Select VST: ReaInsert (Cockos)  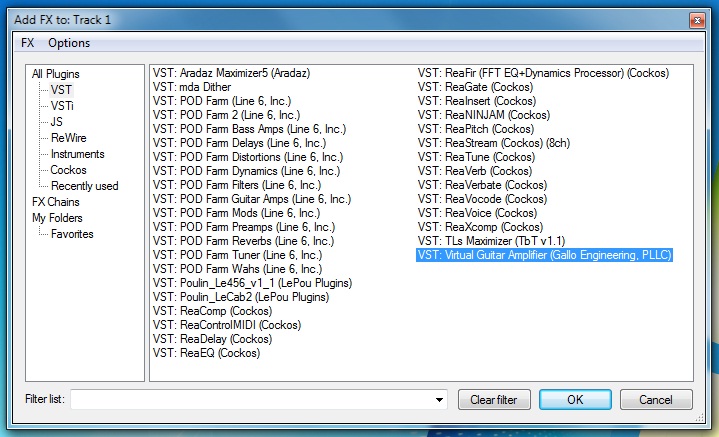click(477, 101)
